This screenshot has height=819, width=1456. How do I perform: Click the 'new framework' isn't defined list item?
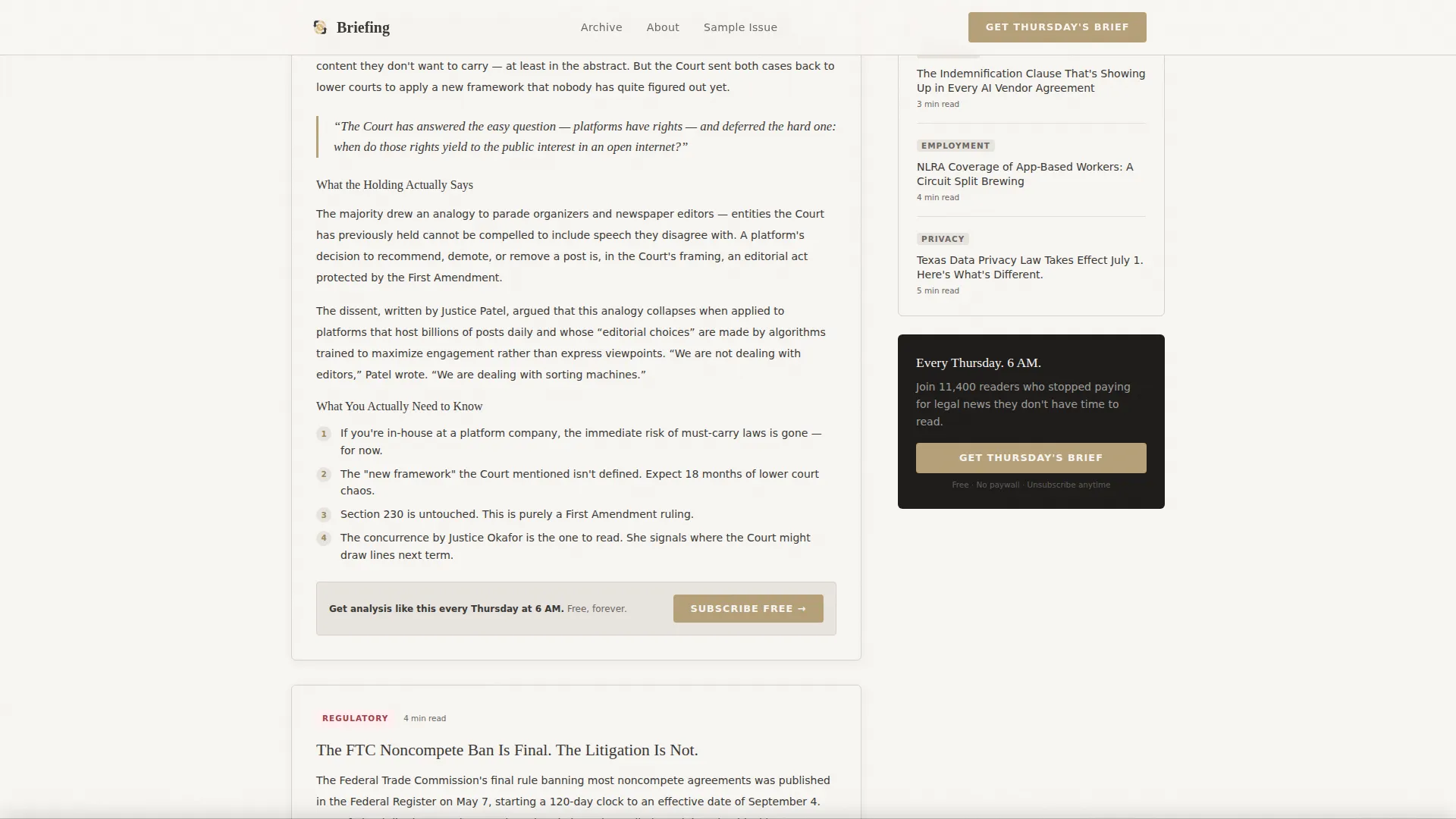point(579,482)
